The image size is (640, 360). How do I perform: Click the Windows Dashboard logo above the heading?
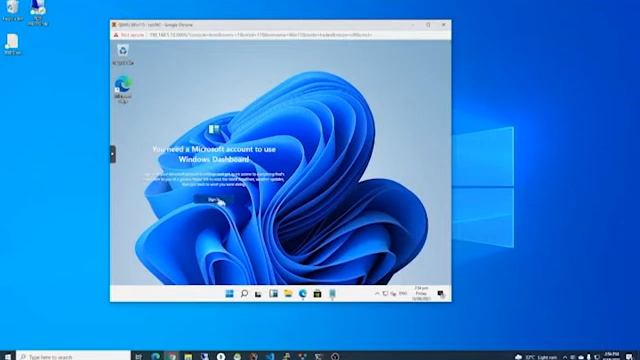[214, 129]
